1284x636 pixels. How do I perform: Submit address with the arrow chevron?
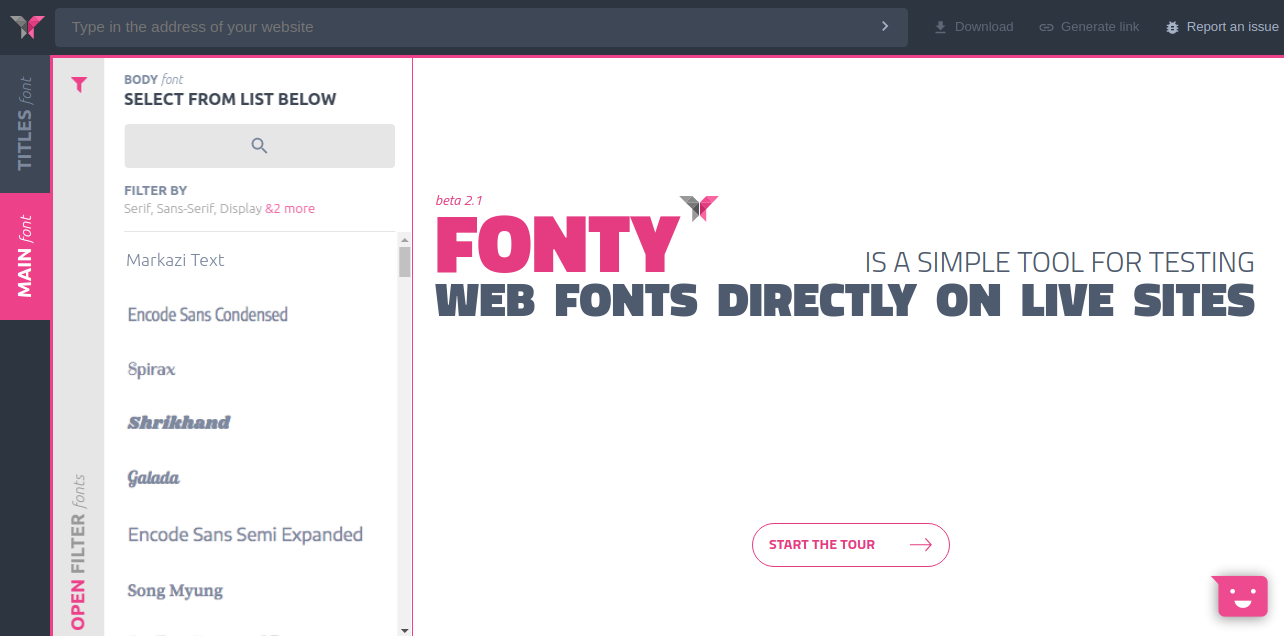885,26
